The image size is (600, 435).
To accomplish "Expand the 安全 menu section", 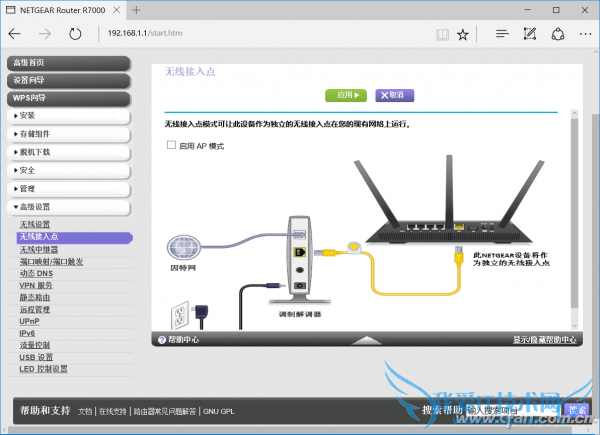I will coord(69,171).
